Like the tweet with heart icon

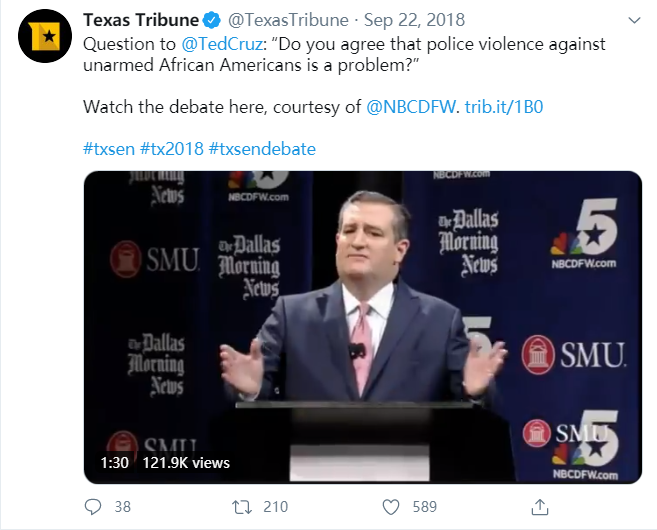[390, 507]
